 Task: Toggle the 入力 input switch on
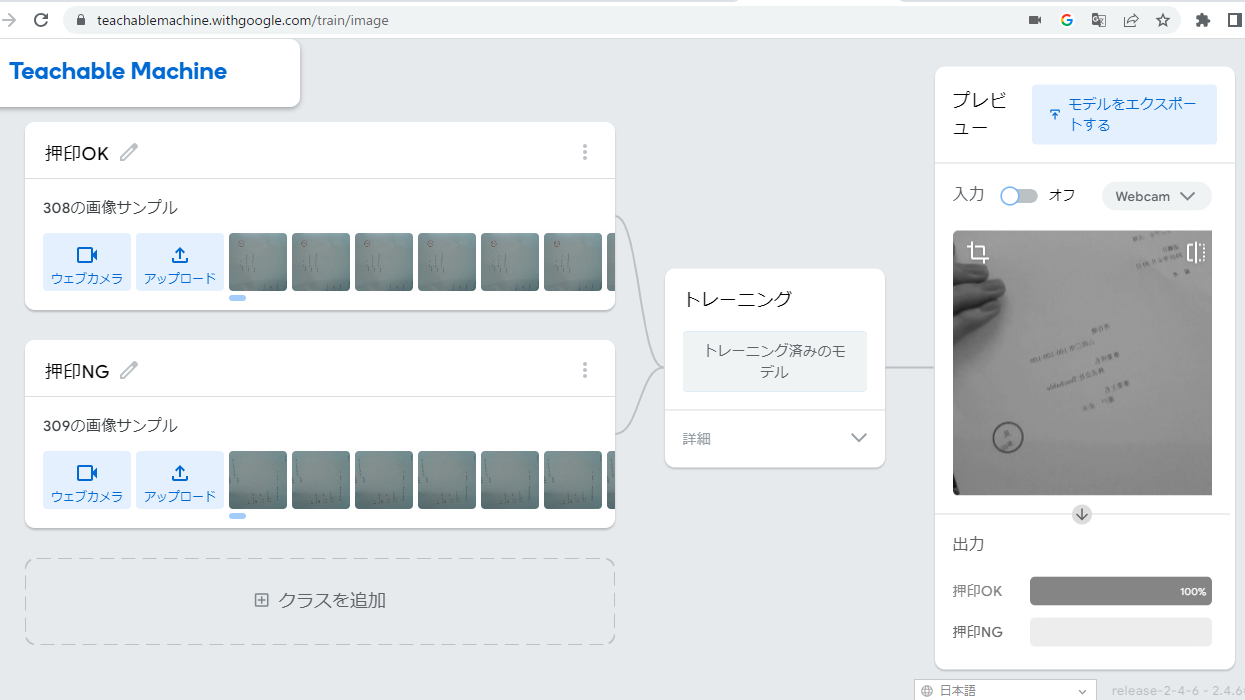pos(1019,196)
